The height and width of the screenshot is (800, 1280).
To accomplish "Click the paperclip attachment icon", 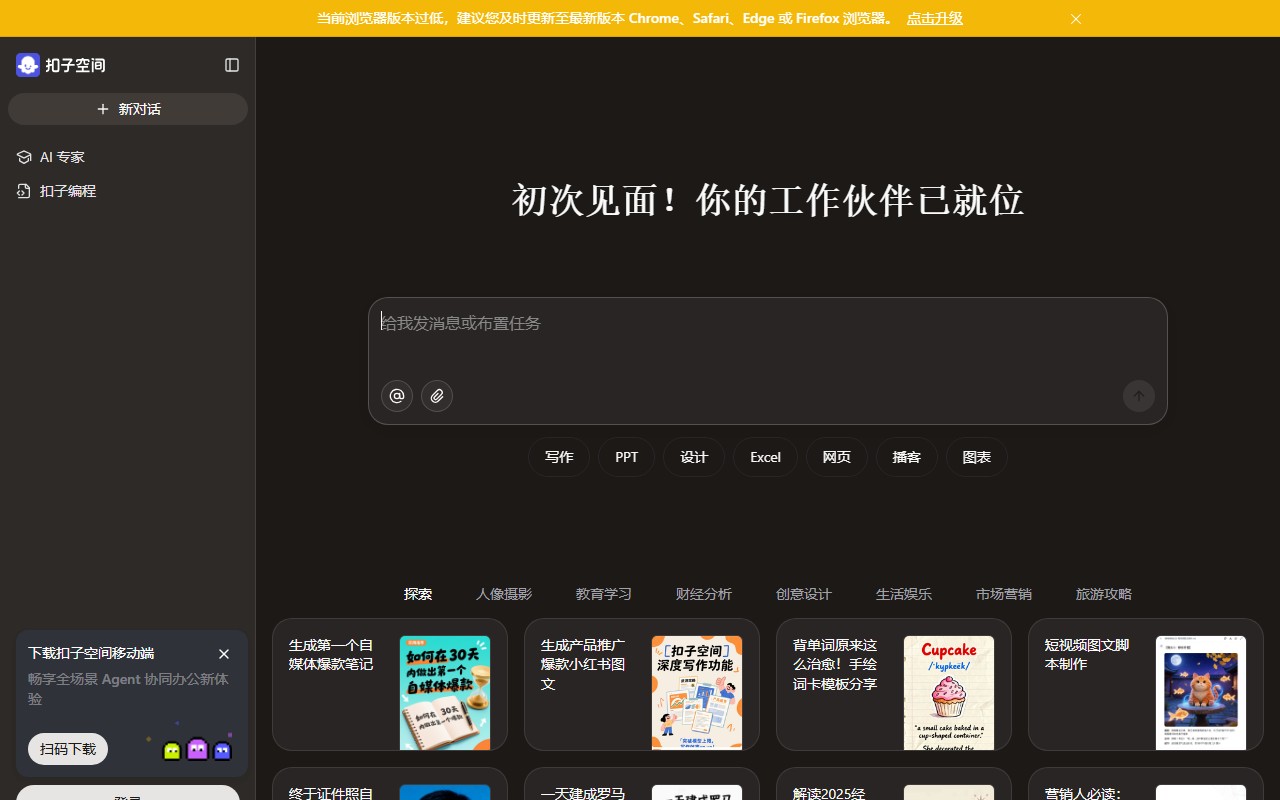I will (x=437, y=396).
